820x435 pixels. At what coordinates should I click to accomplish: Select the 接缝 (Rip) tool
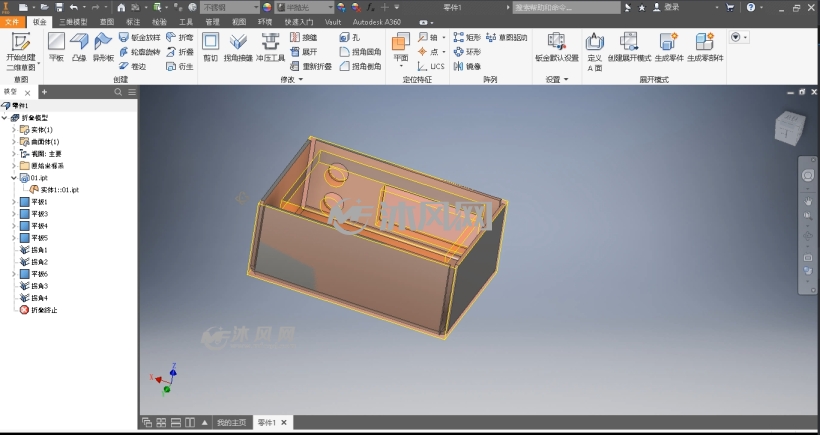tap(303, 38)
